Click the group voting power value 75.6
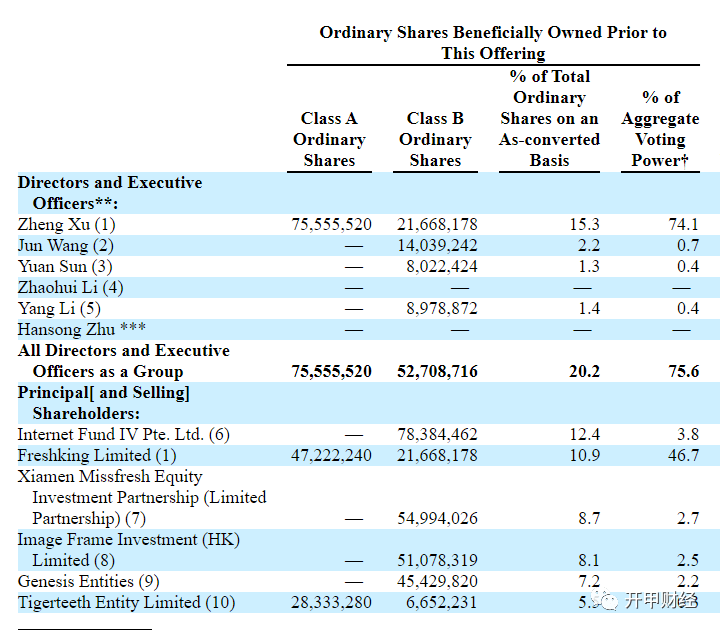Viewport: 720px width, 632px height. coord(684,372)
